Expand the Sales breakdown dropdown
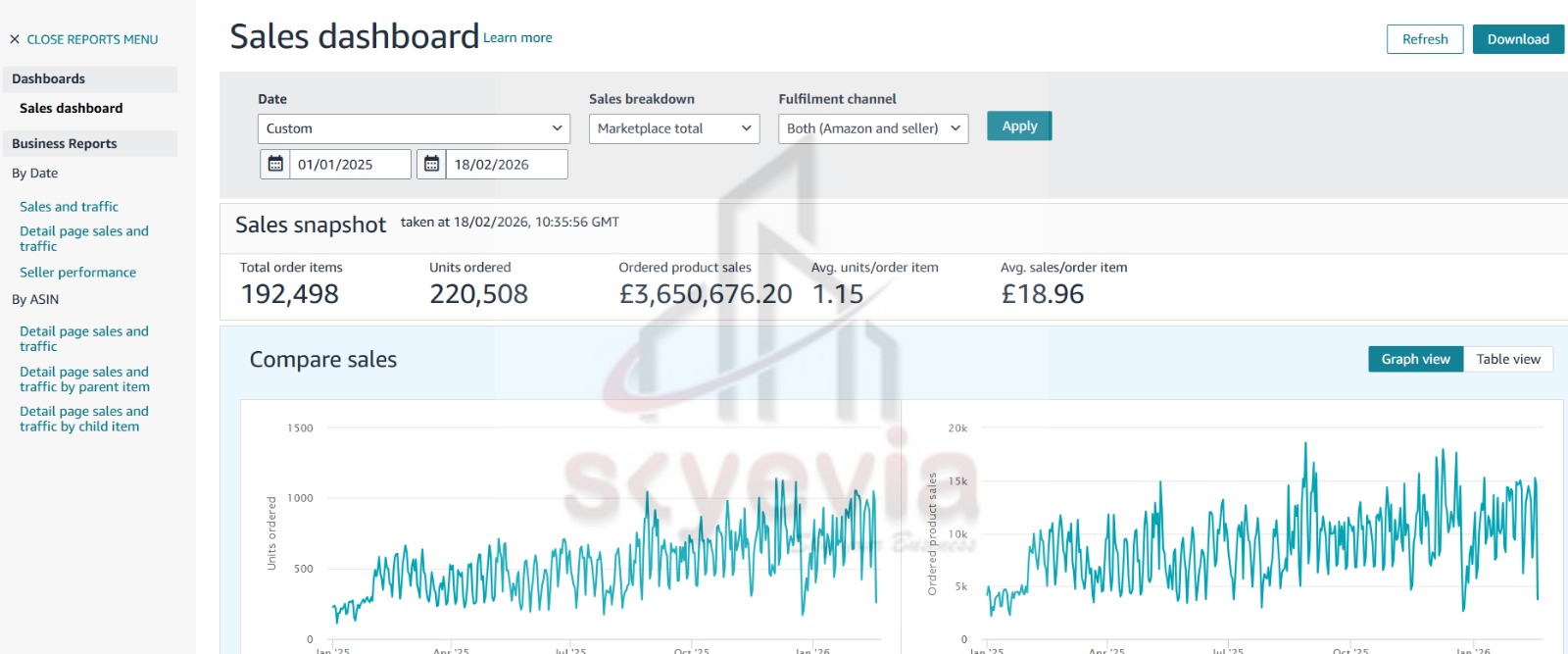Screen dimensions: 1568x654 coord(673,128)
